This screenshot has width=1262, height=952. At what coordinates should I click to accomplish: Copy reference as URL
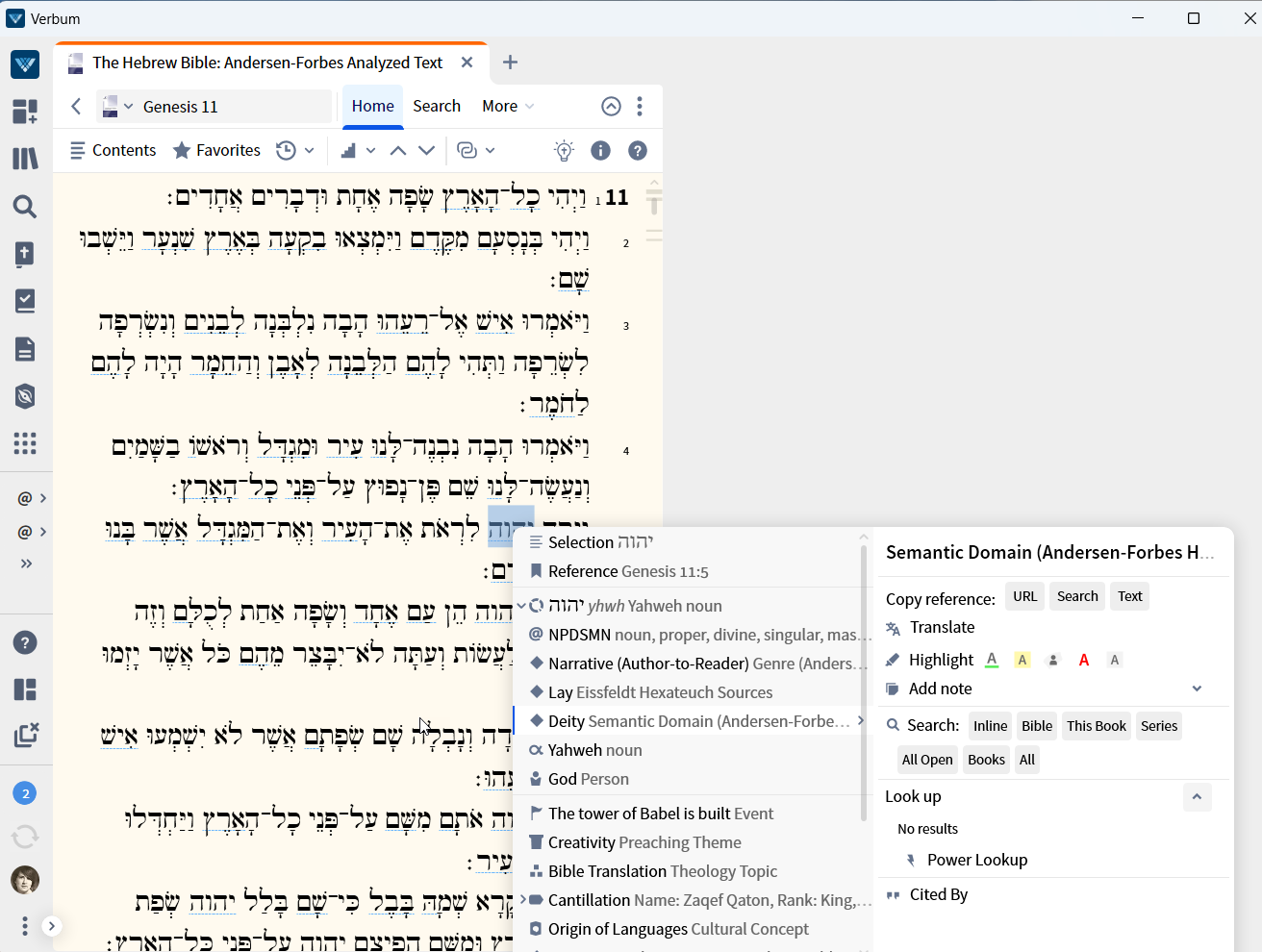[x=1024, y=596]
